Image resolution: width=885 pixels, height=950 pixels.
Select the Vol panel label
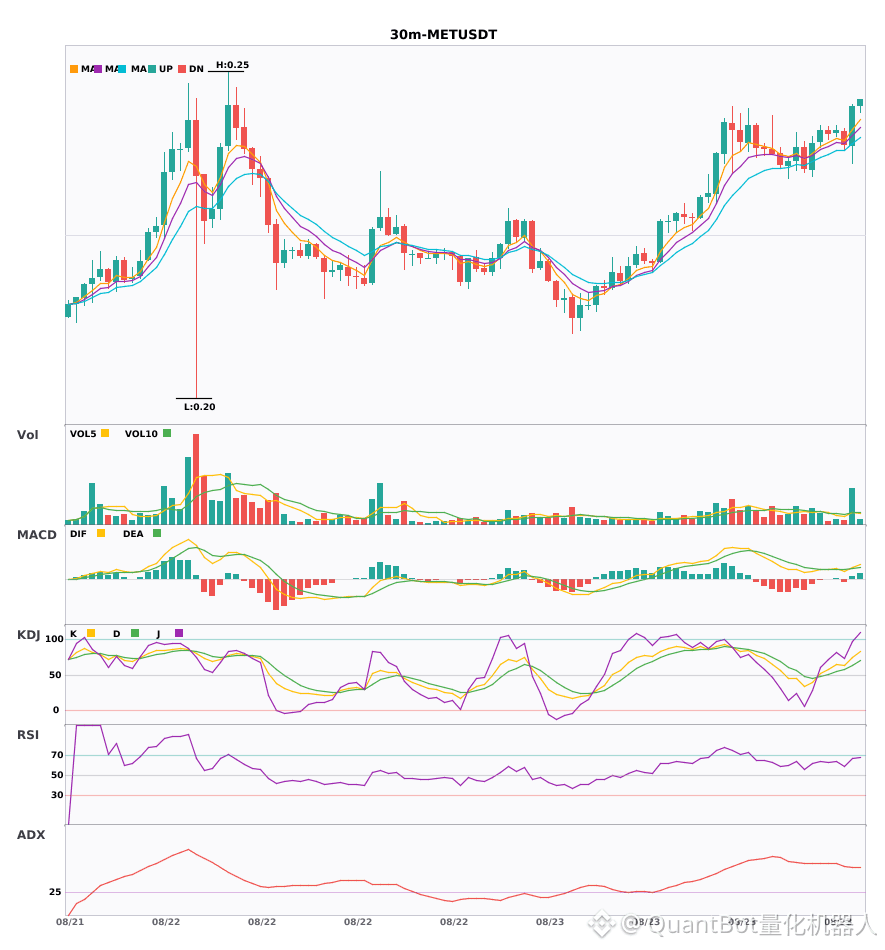tap(28, 434)
